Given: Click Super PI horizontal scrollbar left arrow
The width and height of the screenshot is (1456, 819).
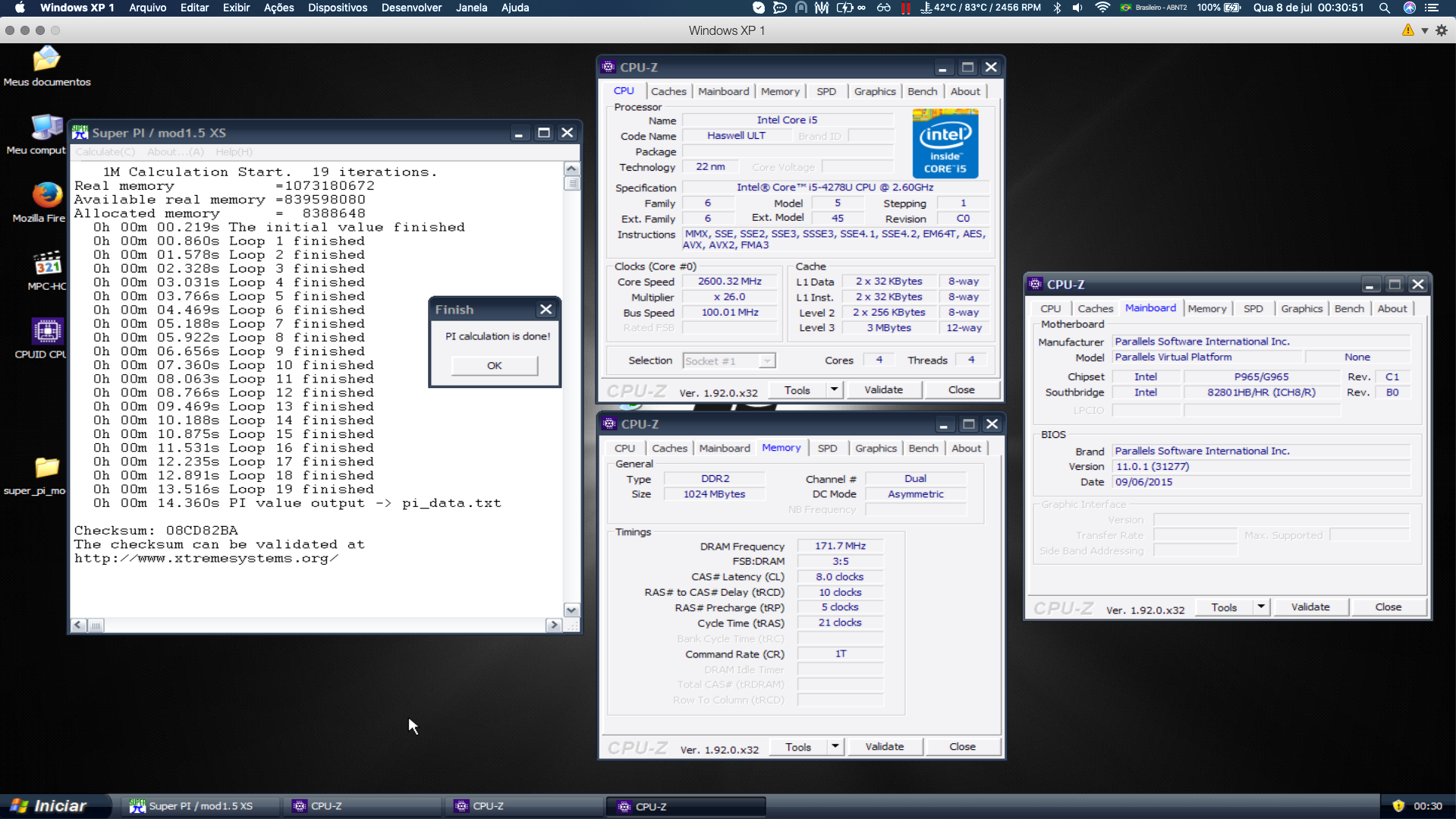Looking at the screenshot, I should [x=79, y=625].
